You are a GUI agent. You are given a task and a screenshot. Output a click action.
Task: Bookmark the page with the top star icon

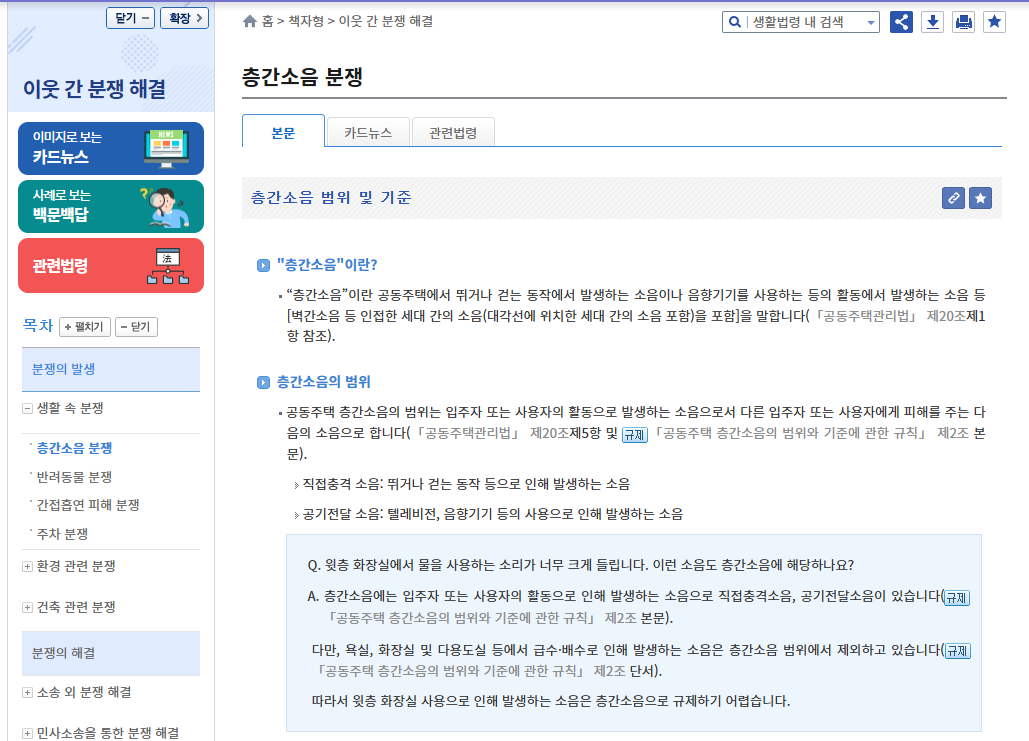coord(994,21)
